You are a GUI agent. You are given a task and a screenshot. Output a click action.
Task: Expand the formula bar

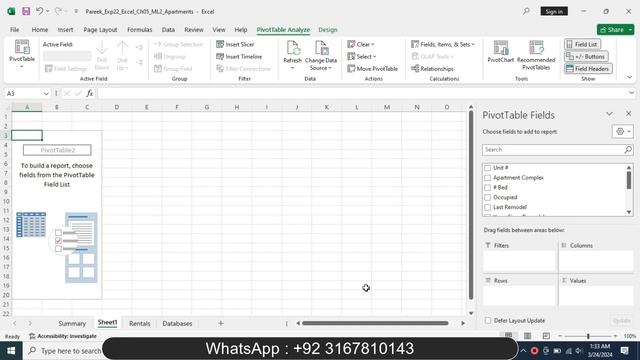631,93
